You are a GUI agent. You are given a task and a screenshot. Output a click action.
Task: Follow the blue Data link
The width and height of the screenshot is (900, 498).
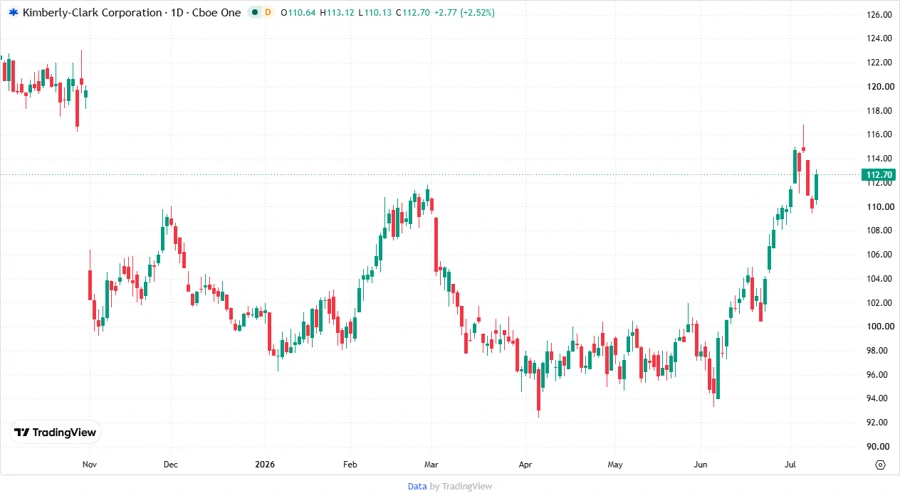pyautogui.click(x=417, y=487)
